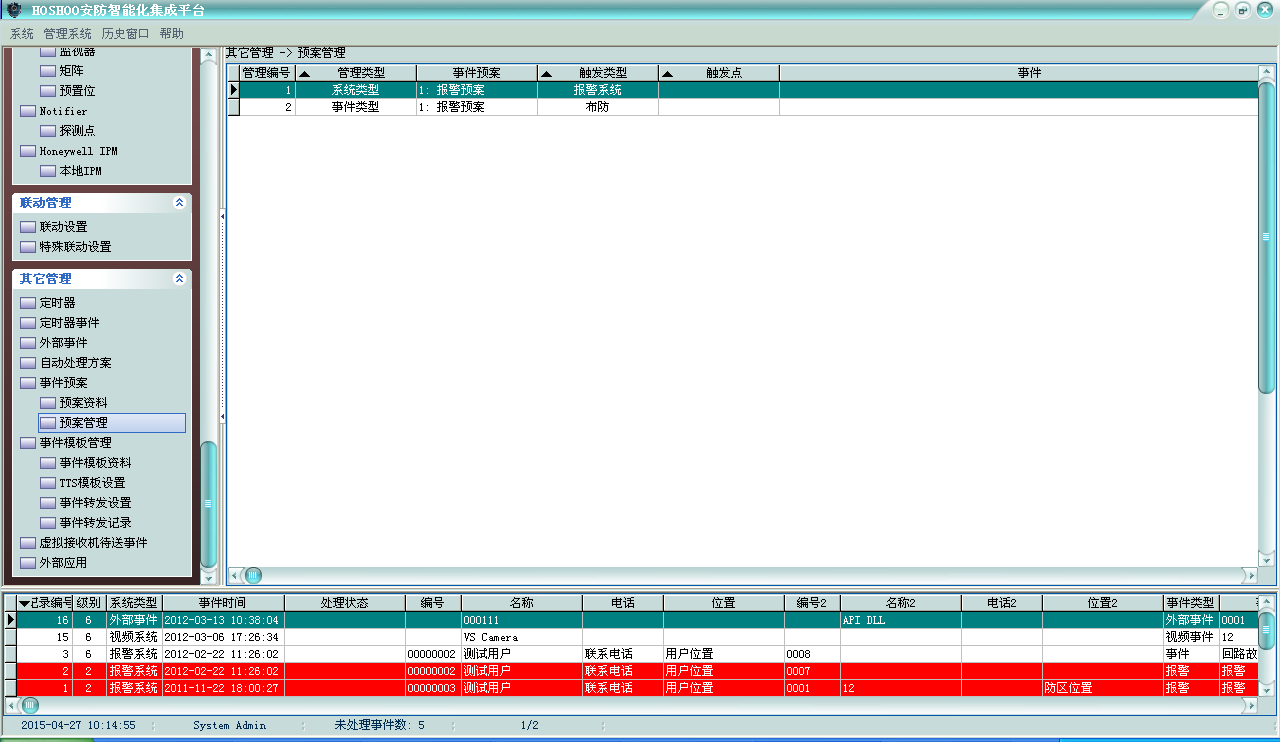This screenshot has height=742, width=1280.
Task: Click the icon next to 外部事件
Action: coord(28,343)
